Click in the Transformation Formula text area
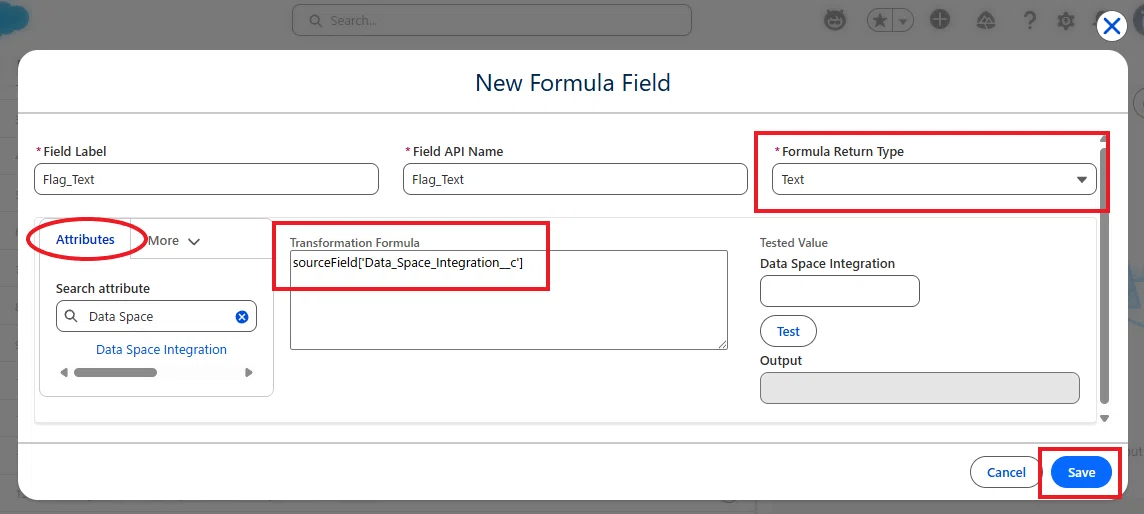Screen dimensions: 1144x514 pos(509,300)
